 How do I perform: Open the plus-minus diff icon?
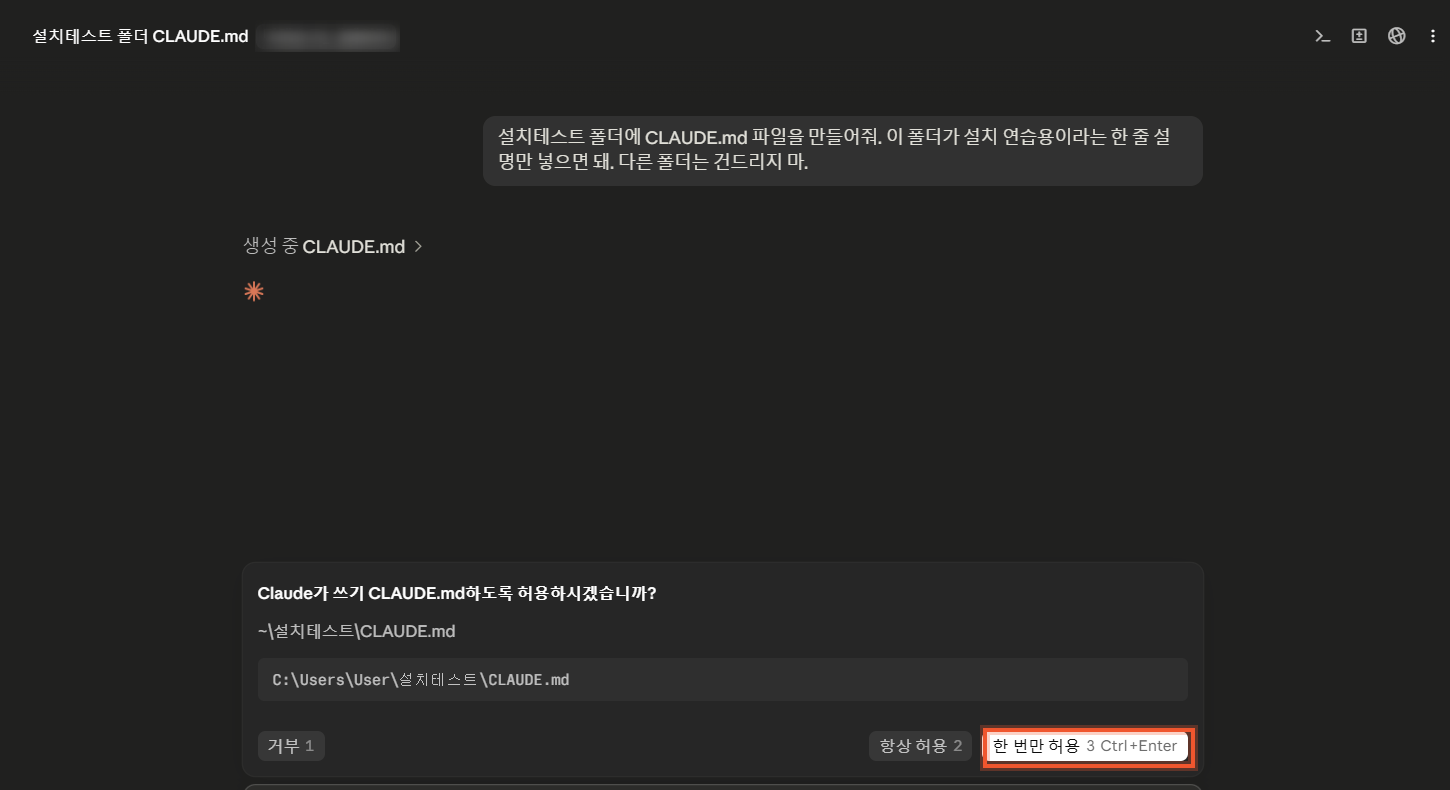[x=1359, y=36]
